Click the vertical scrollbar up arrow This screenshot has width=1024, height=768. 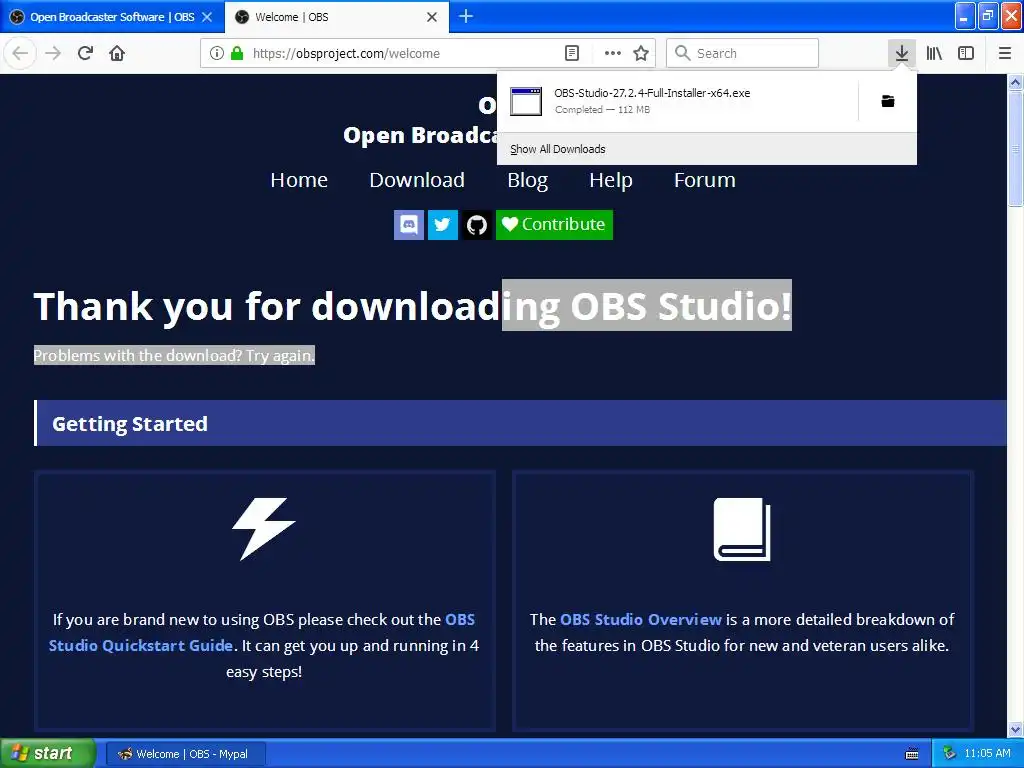pyautogui.click(x=1016, y=82)
